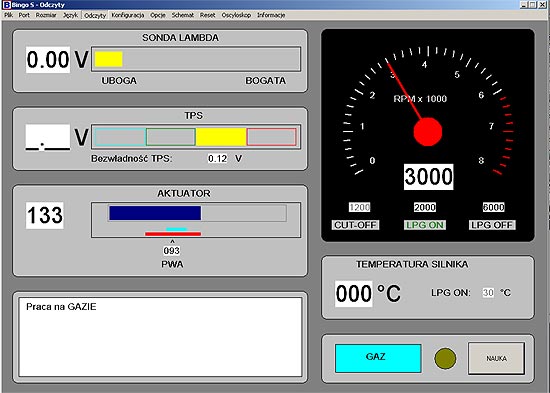550x393 pixels.
Task: Click the Bingo S app icon in the title bar
Action: [x=6, y=5]
